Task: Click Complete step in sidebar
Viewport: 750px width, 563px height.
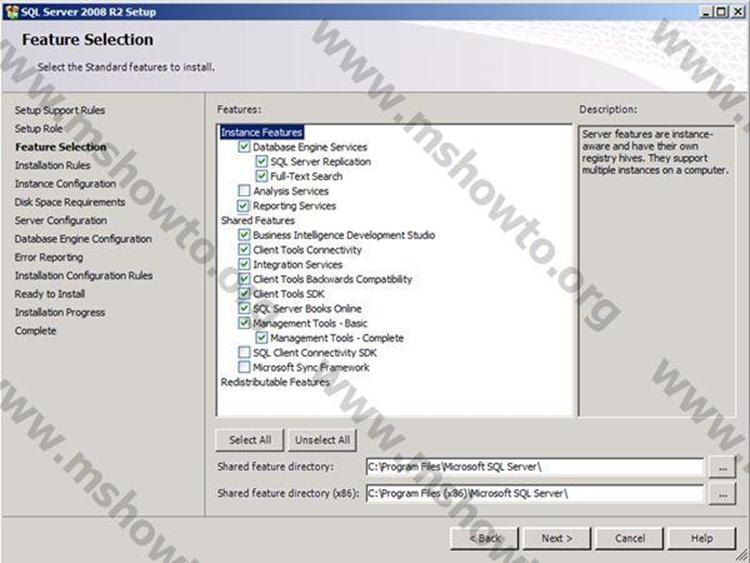Action: 35,331
